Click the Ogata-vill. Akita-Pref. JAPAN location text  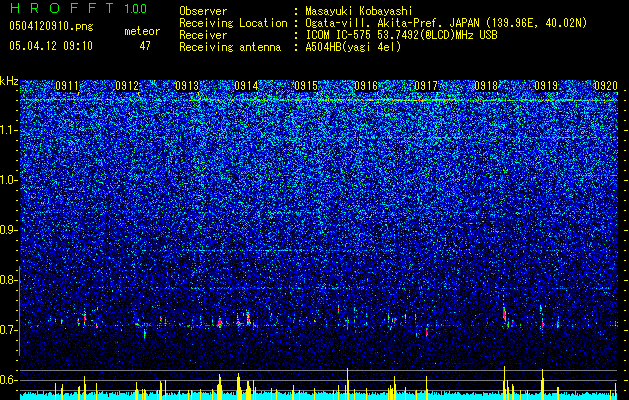tap(446, 23)
